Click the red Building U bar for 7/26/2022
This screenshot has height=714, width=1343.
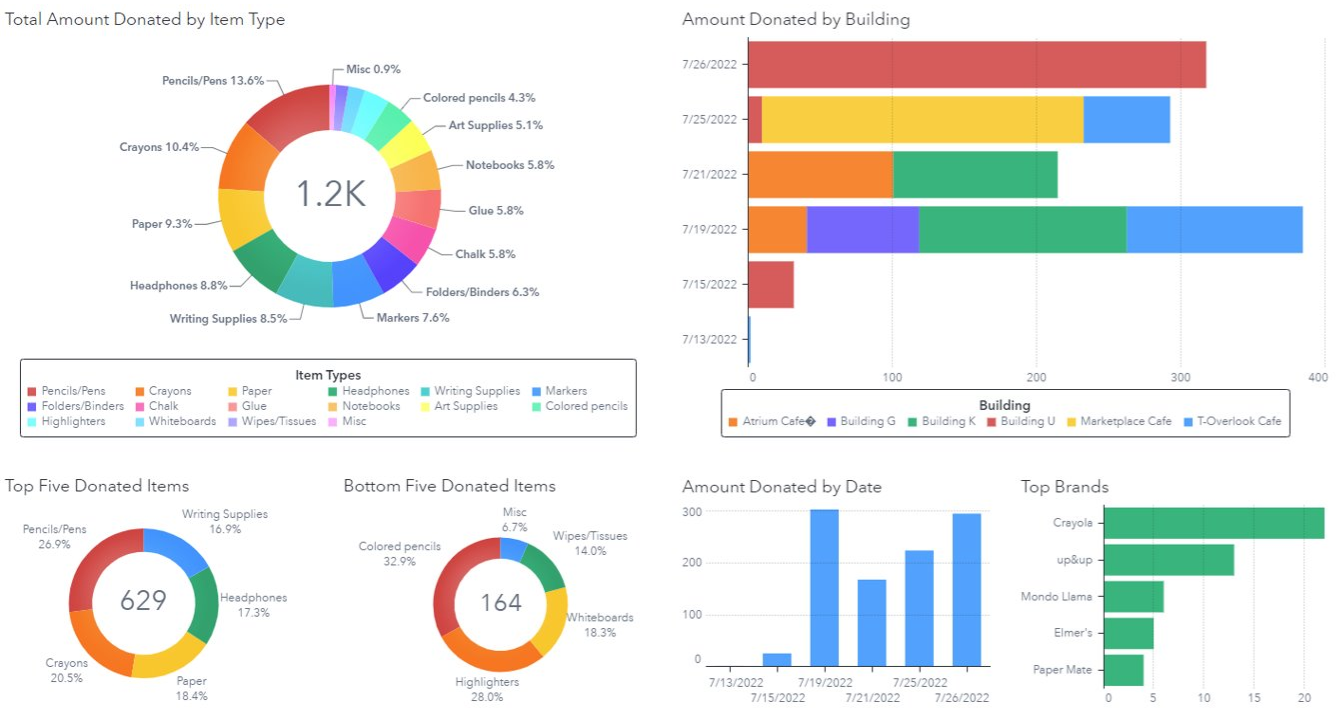(976, 65)
